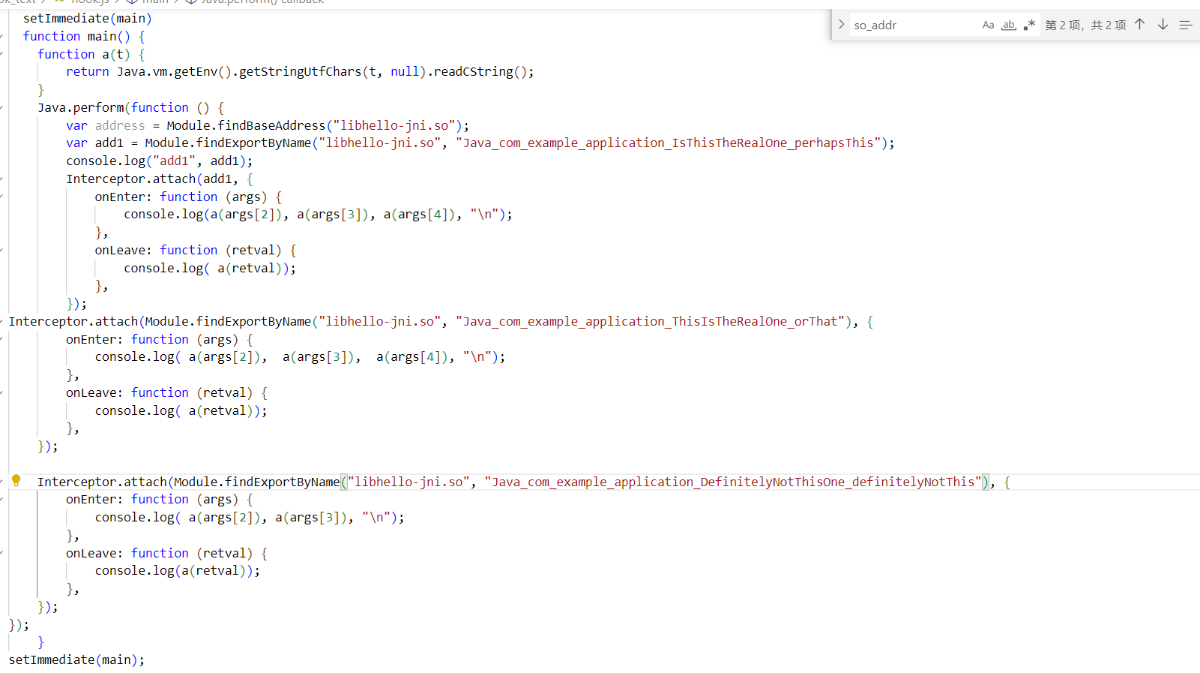
Task: Click 'function a(t) {' declaration
Action: point(91,54)
